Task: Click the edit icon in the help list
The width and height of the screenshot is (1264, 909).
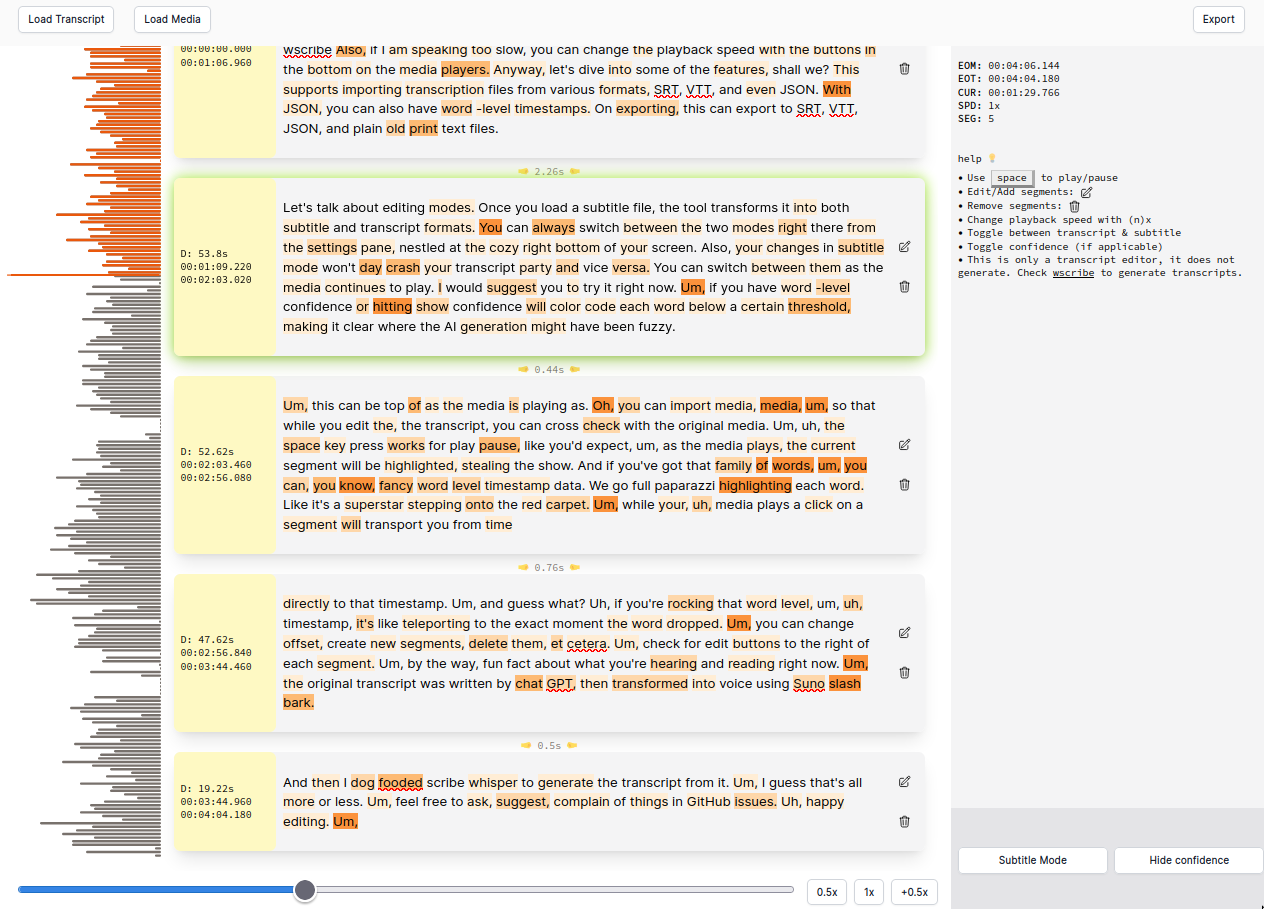Action: pyautogui.click(x=1087, y=192)
